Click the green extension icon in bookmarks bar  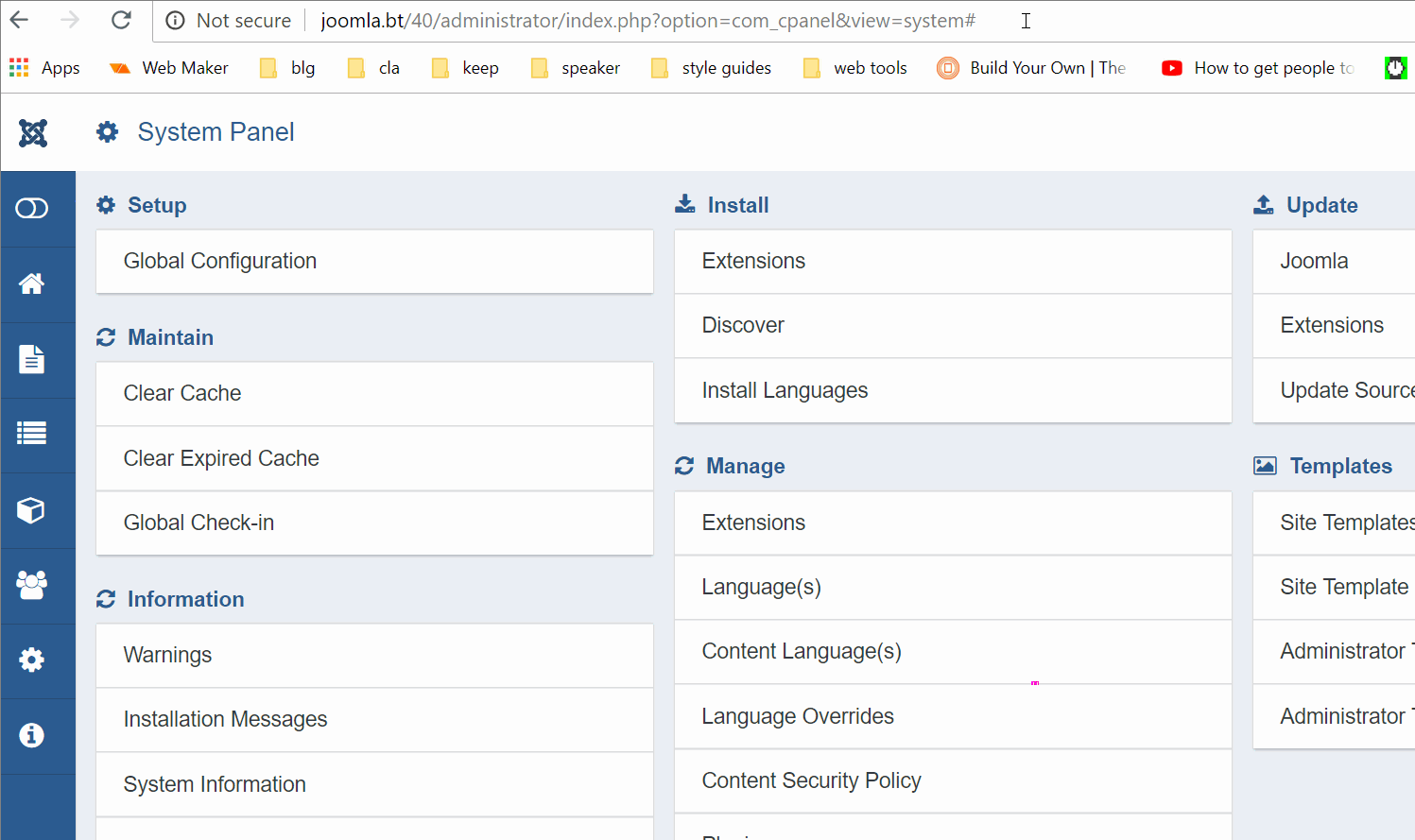tap(1396, 68)
